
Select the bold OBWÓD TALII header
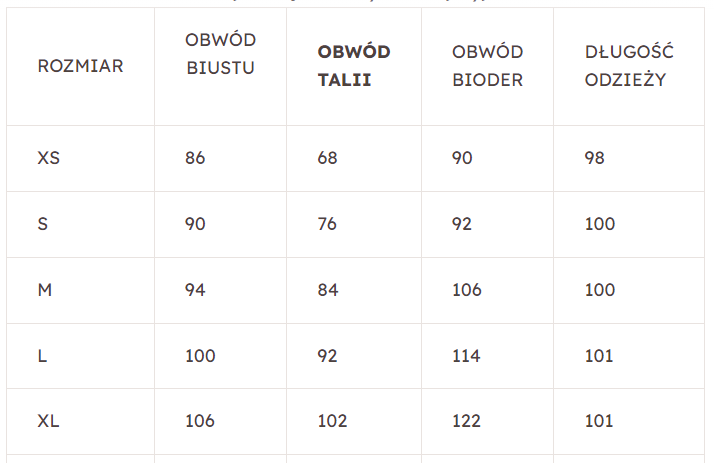coord(353,66)
